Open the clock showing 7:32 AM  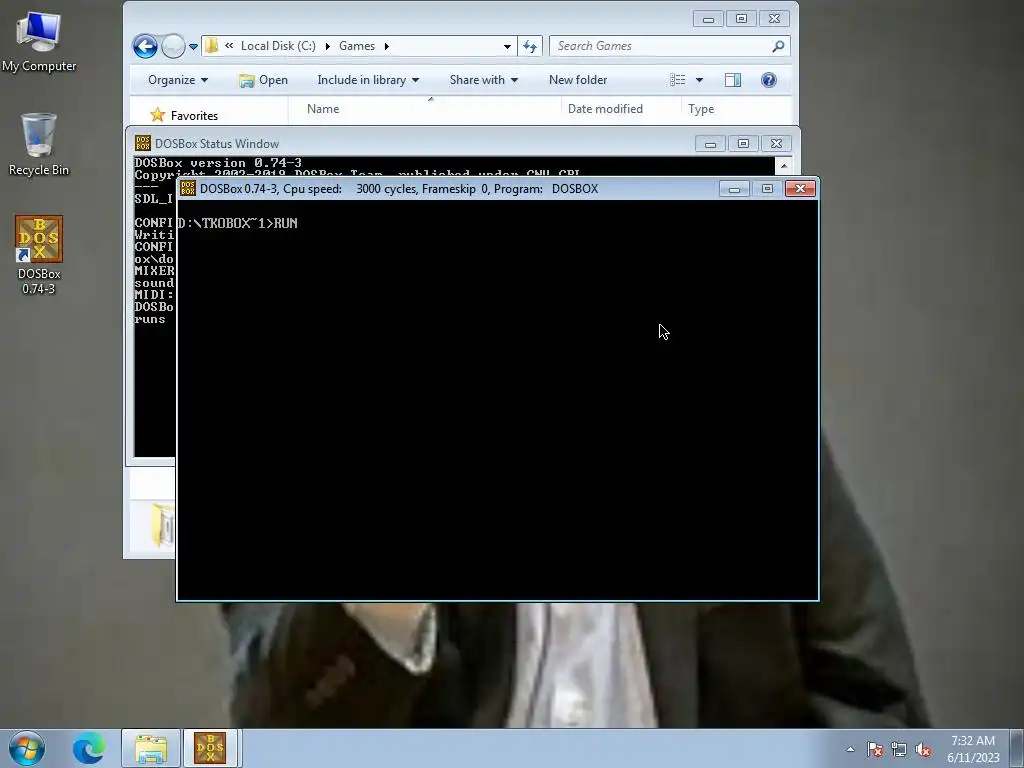click(x=973, y=749)
